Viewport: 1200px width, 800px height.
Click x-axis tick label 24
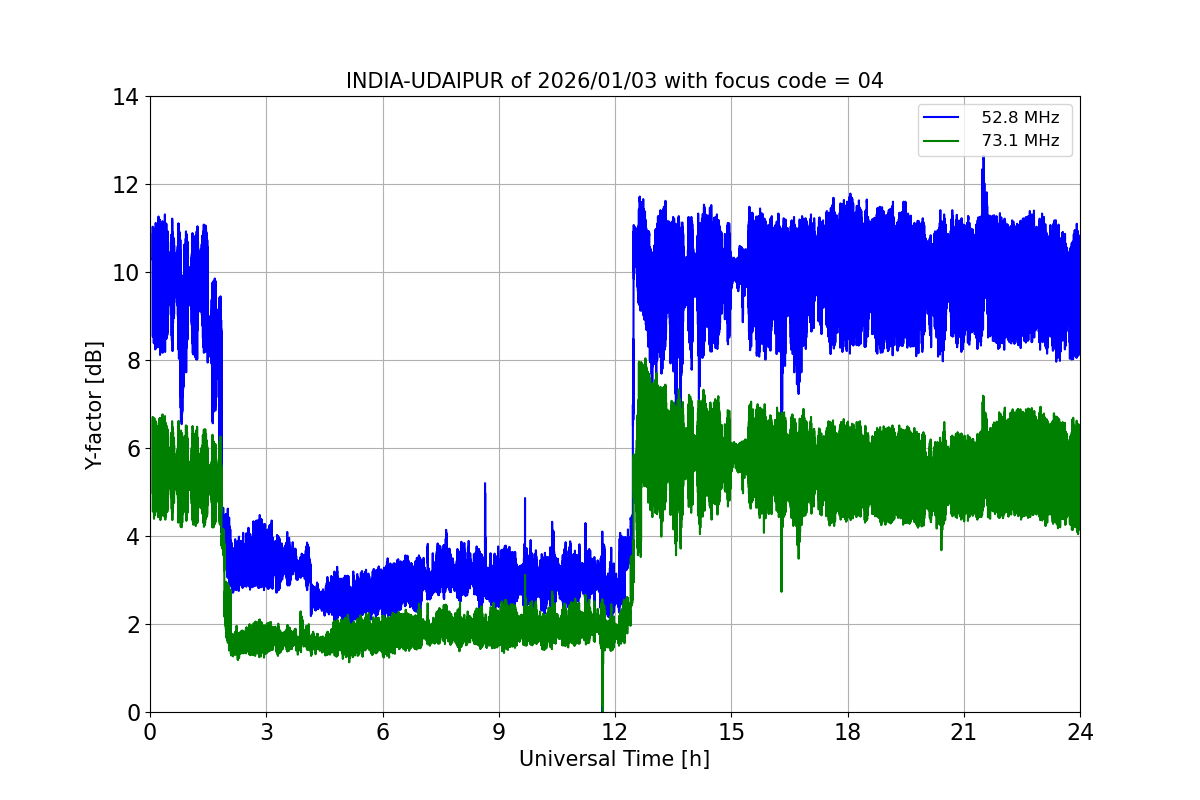pyautogui.click(x=1080, y=732)
